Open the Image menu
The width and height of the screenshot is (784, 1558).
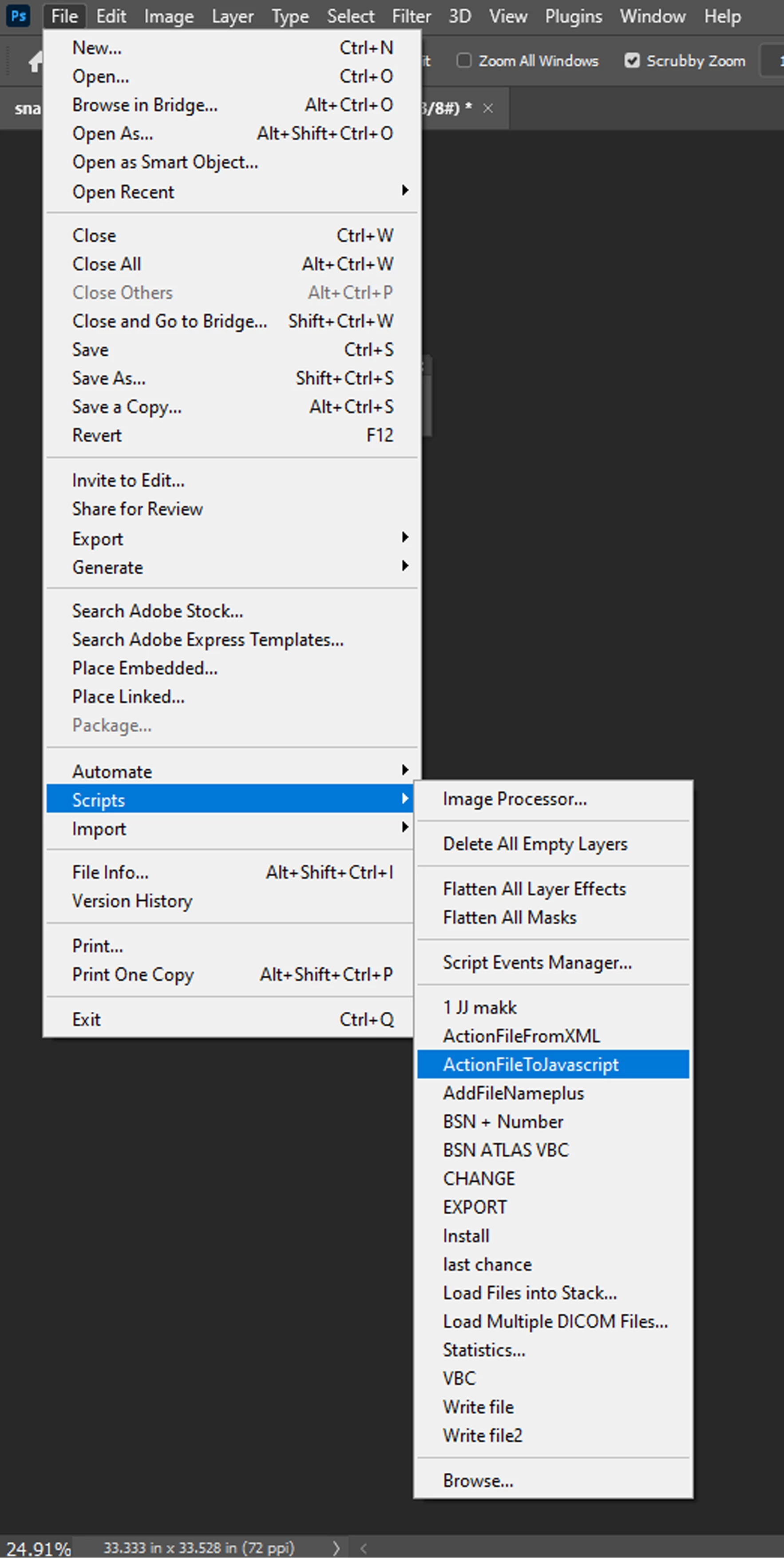(169, 16)
